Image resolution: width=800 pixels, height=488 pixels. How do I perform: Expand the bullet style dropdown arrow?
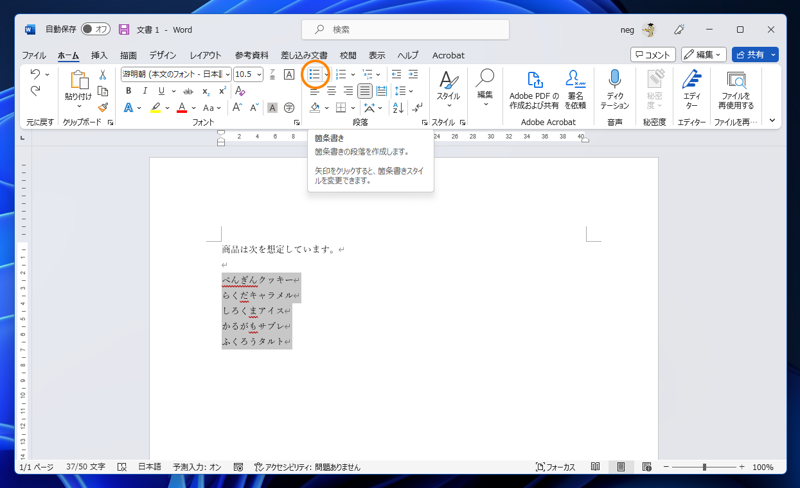(327, 75)
